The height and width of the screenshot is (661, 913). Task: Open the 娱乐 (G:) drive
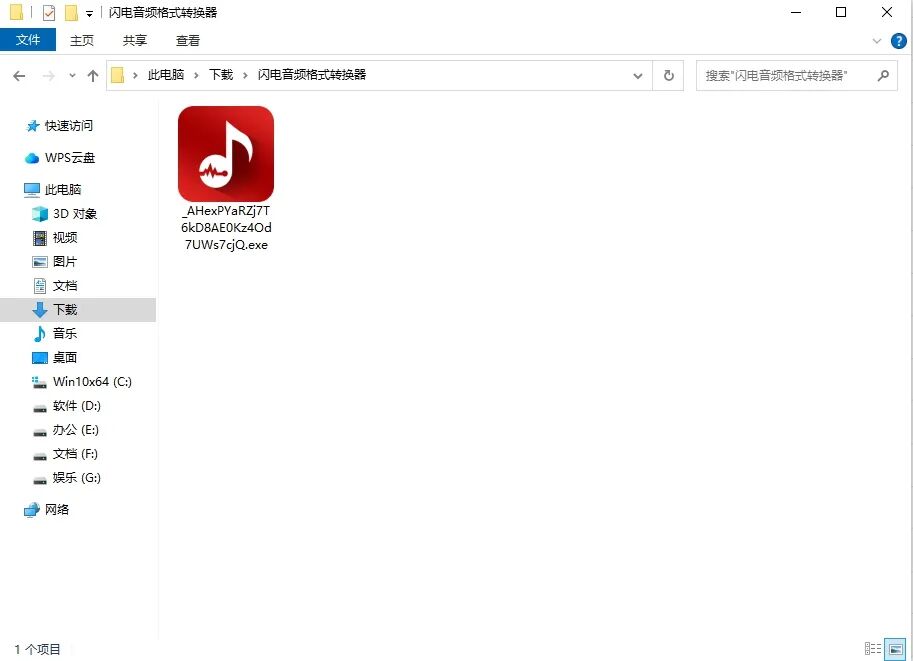click(76, 478)
